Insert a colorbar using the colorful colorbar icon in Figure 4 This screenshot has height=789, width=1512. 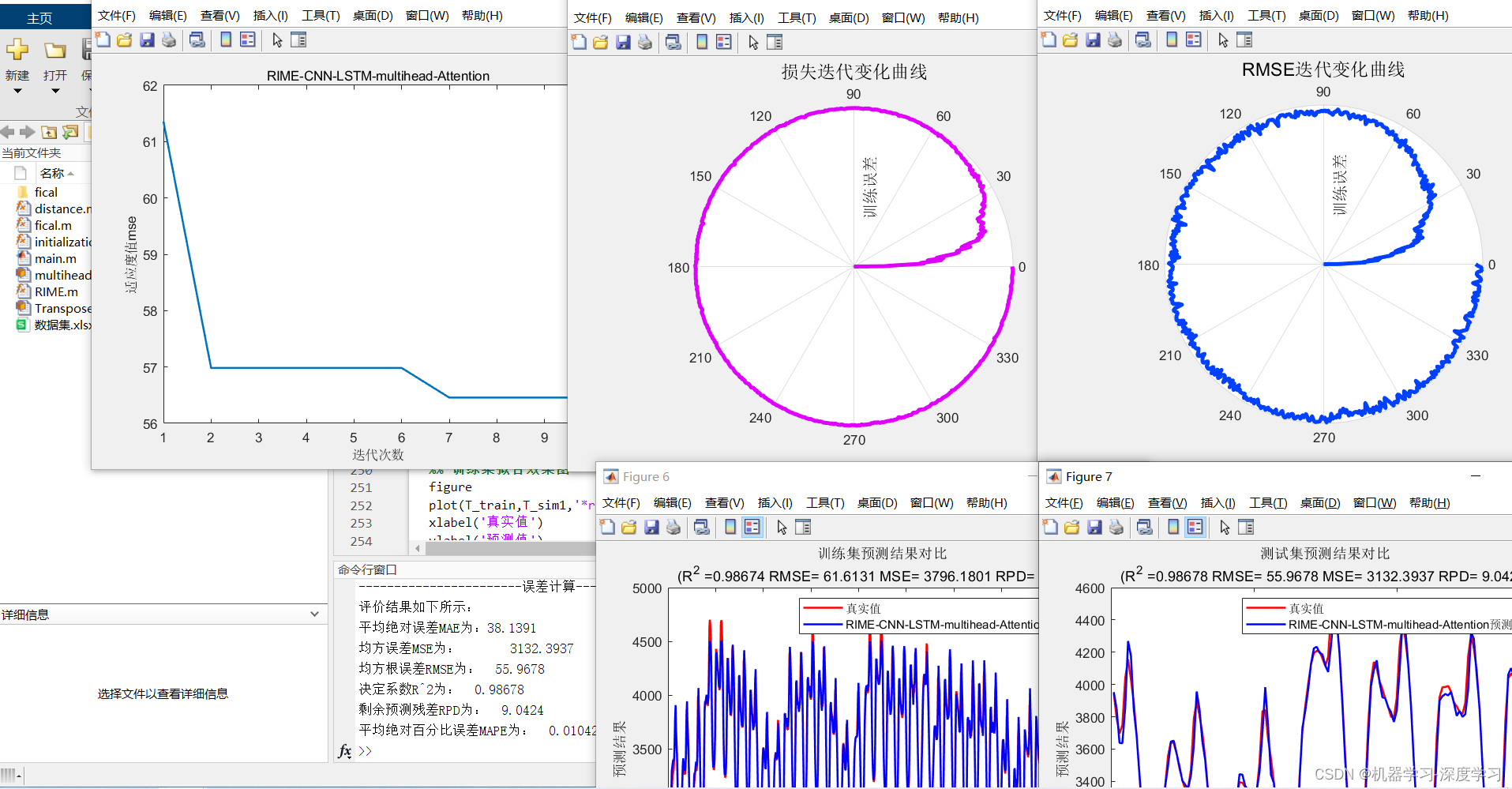click(225, 39)
